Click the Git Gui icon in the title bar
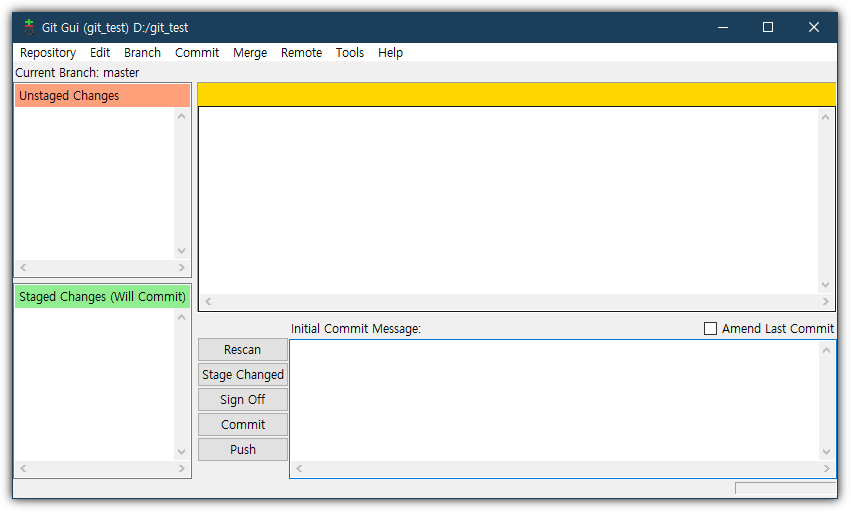851x512 pixels. pyautogui.click(x=29, y=27)
